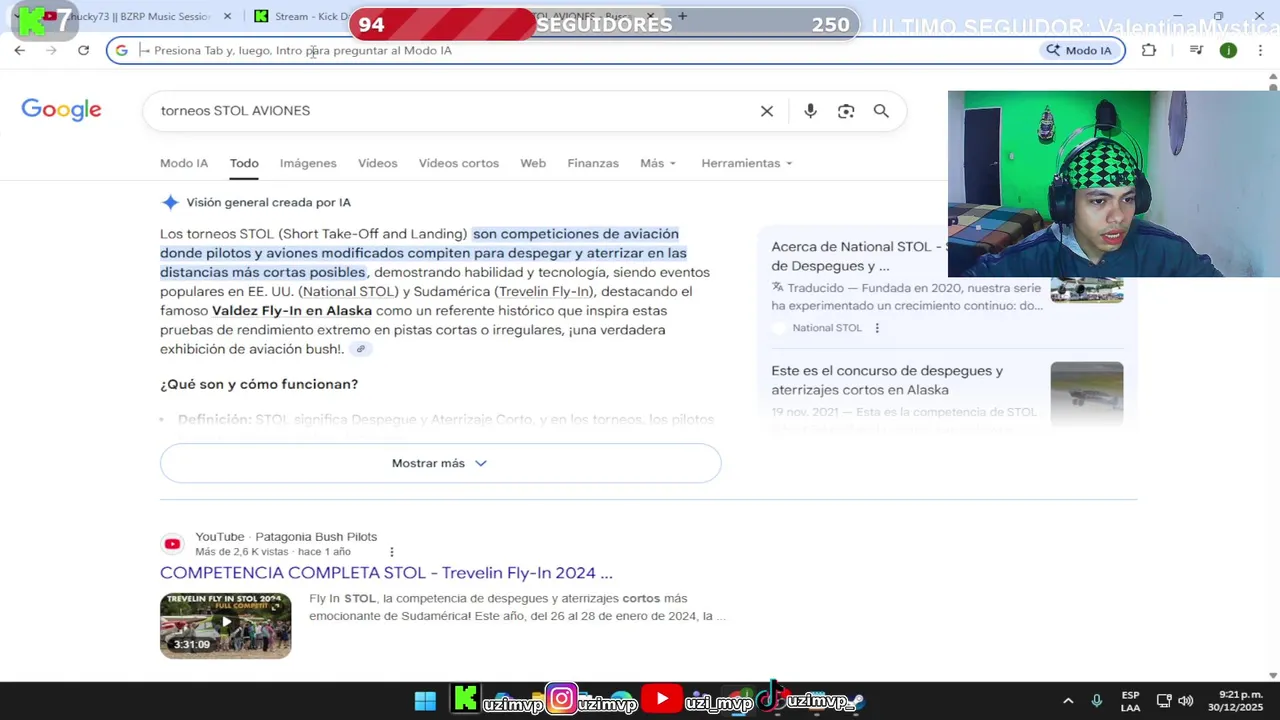Open COMPETENCIA COMPLETA STOL - Trevelin Fly-In 2024 result
Image resolution: width=1280 pixels, height=720 pixels.
pyautogui.click(x=386, y=573)
